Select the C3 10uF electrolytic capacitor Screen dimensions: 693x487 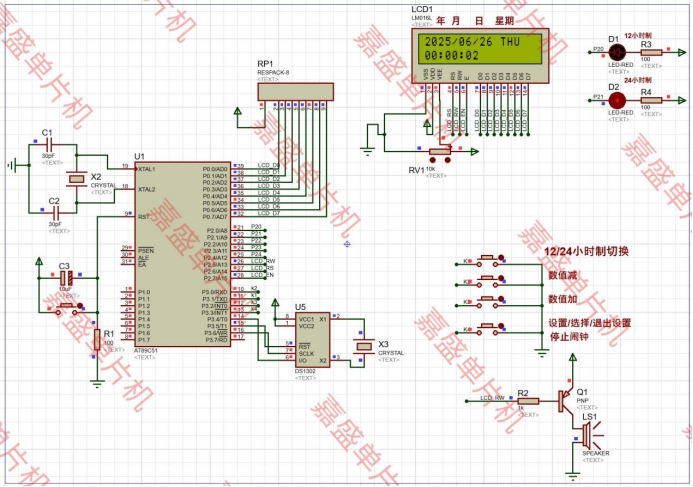coord(66,278)
